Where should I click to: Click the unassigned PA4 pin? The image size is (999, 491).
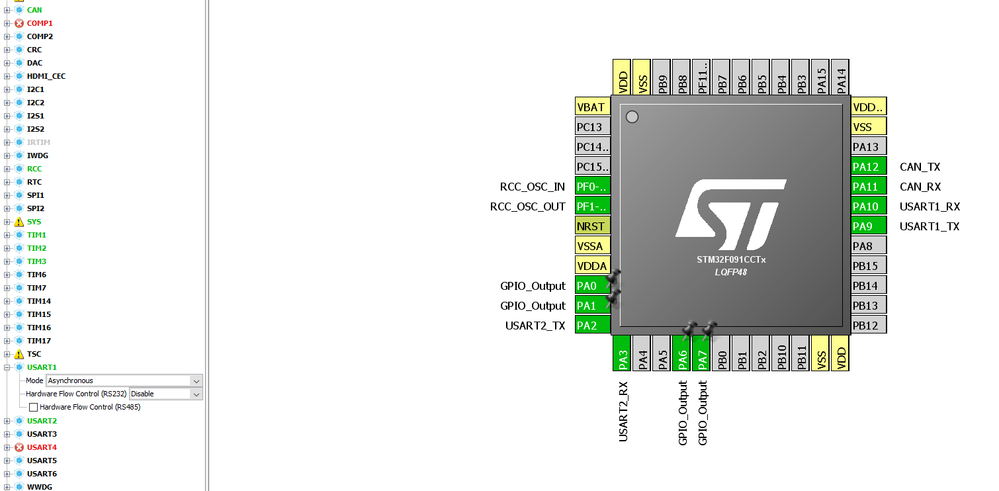coord(642,353)
